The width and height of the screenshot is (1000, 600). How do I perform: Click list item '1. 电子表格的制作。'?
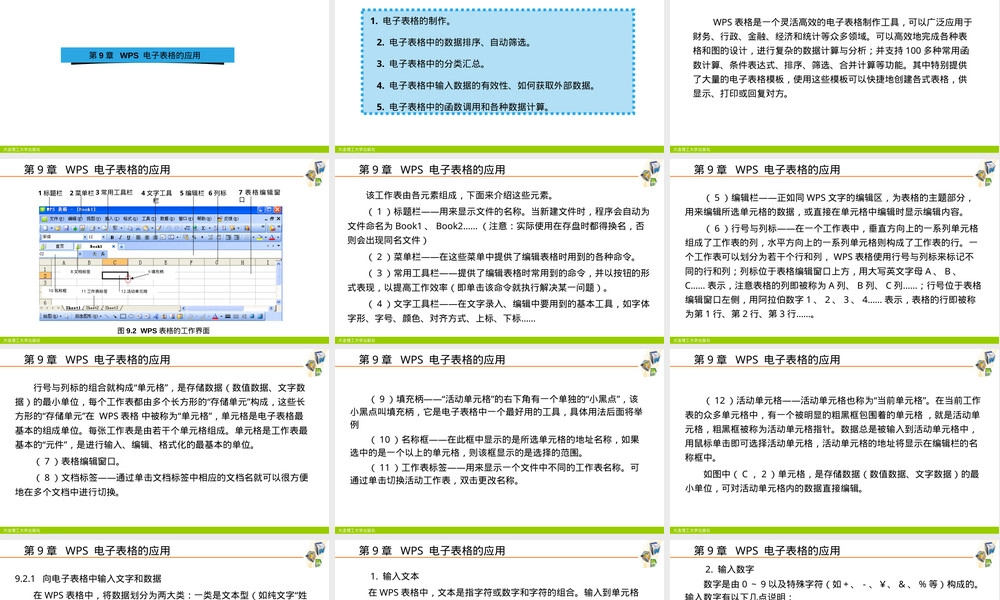click(x=411, y=21)
